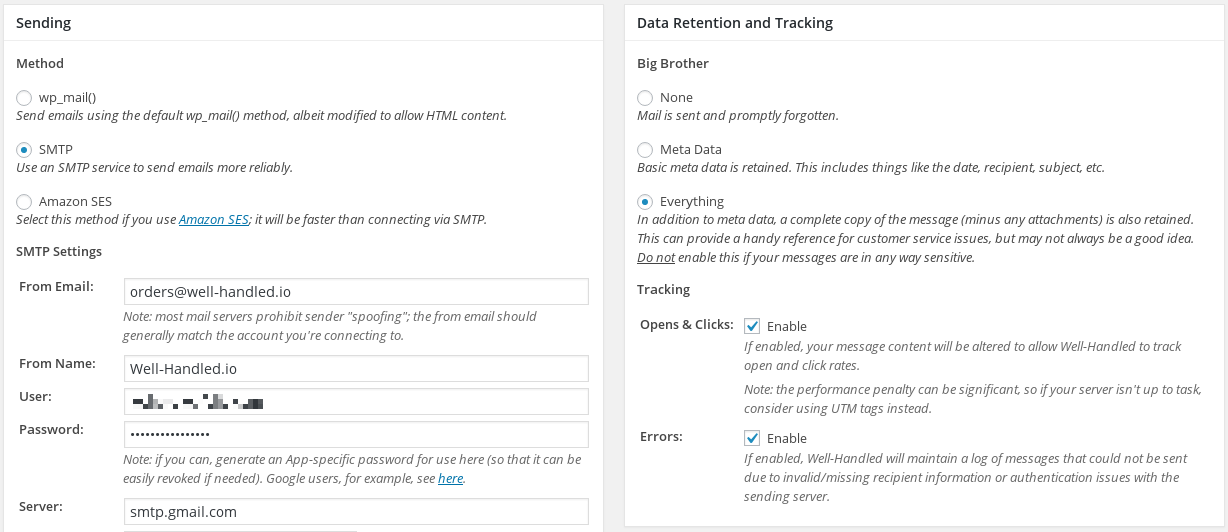Select Everything retention option
This screenshot has width=1228, height=532.
click(x=645, y=202)
